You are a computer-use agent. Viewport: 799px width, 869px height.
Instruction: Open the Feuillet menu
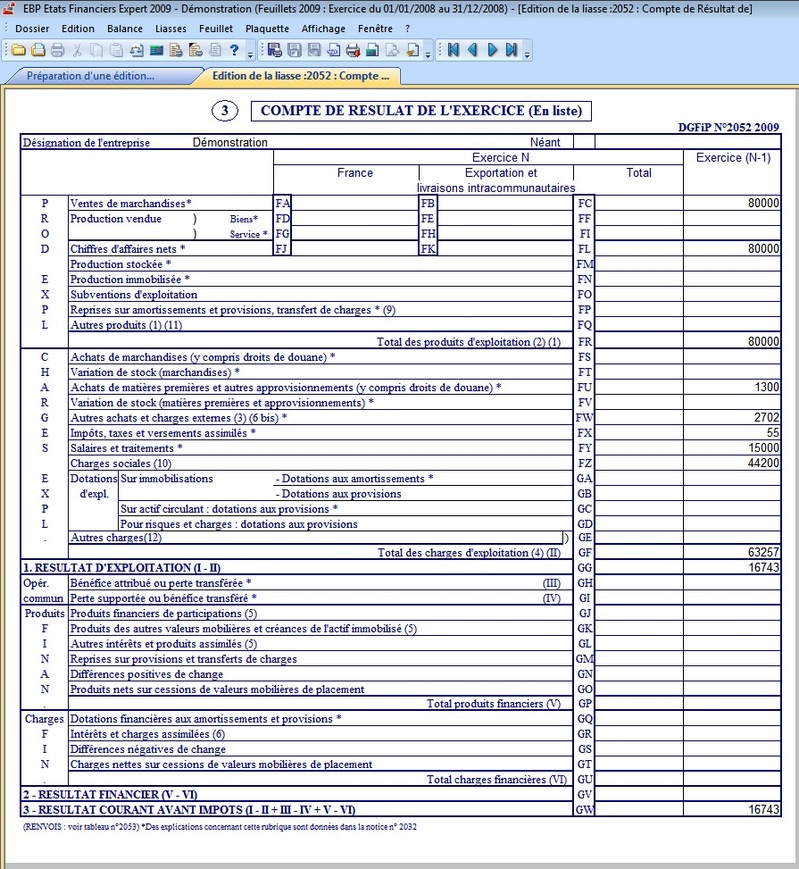coord(216,29)
